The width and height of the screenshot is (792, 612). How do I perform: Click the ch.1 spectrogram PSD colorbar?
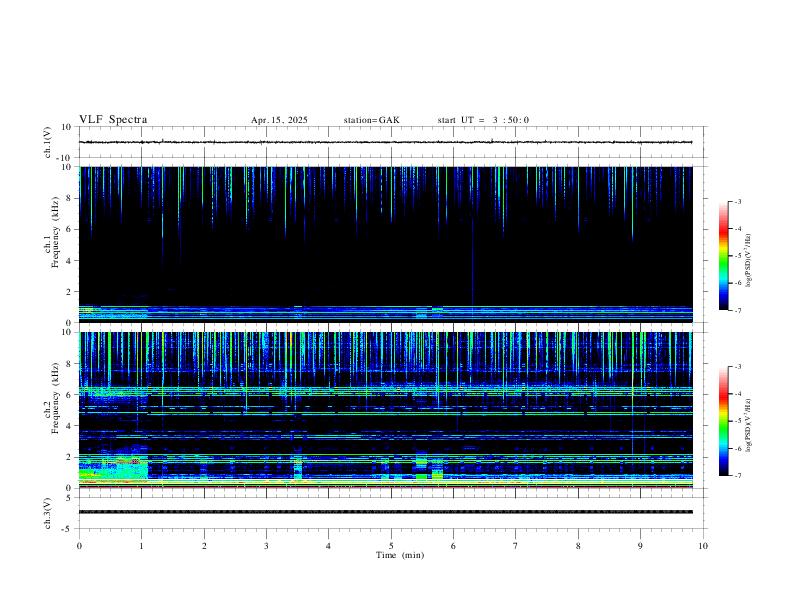click(723, 256)
